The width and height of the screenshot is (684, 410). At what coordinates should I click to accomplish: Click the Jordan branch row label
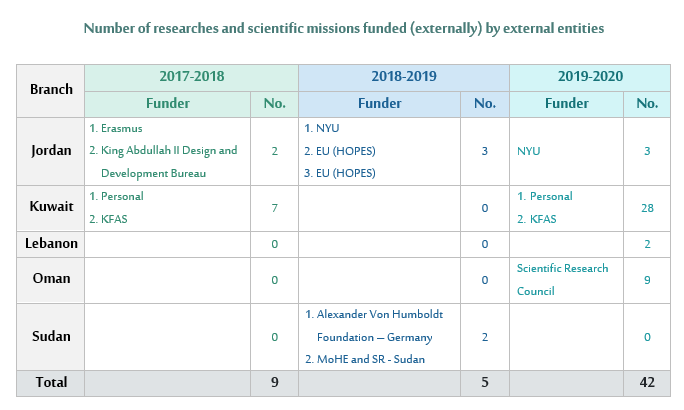pos(51,151)
